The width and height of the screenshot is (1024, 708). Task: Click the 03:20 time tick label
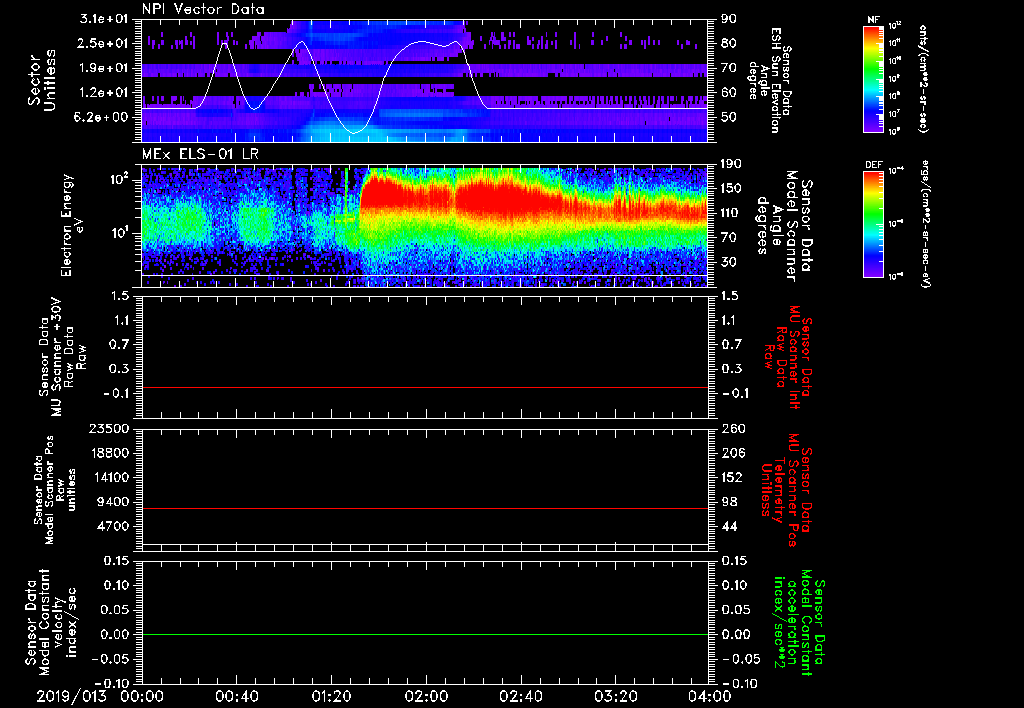(x=615, y=696)
